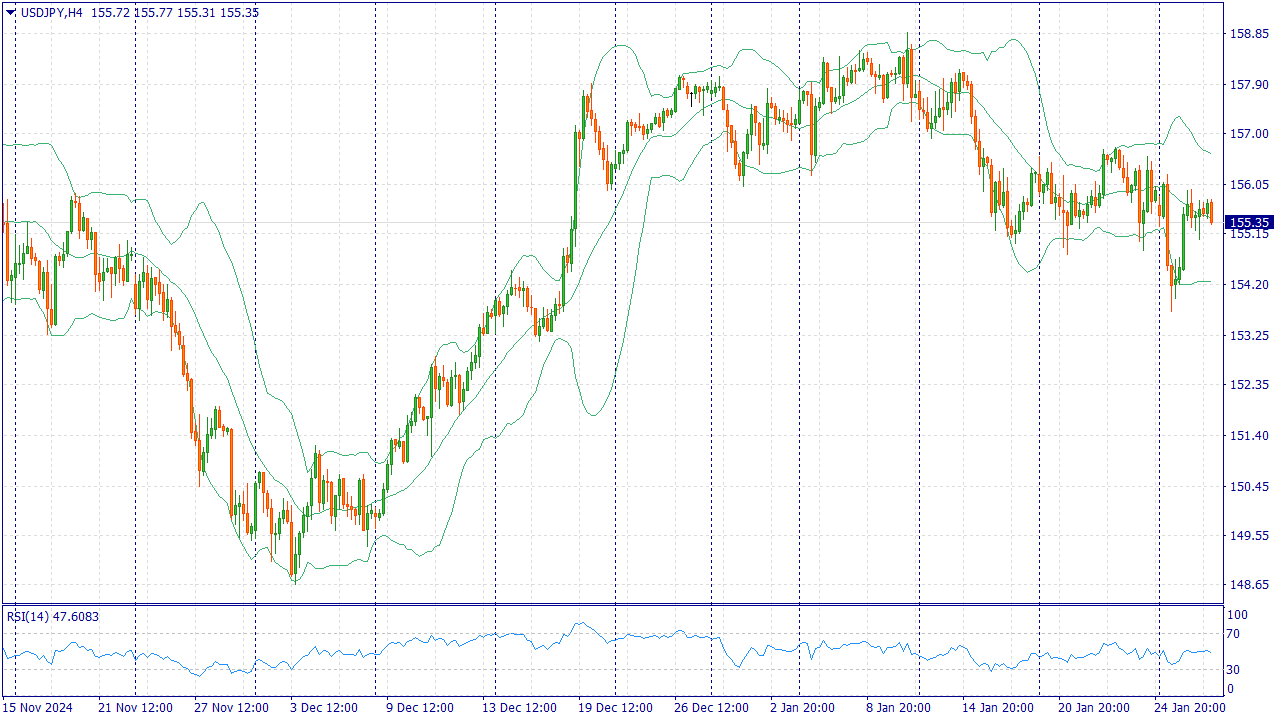The height and width of the screenshot is (720, 1280).
Task: Click the 19 Dec 12:00 time label
Action: (616, 708)
